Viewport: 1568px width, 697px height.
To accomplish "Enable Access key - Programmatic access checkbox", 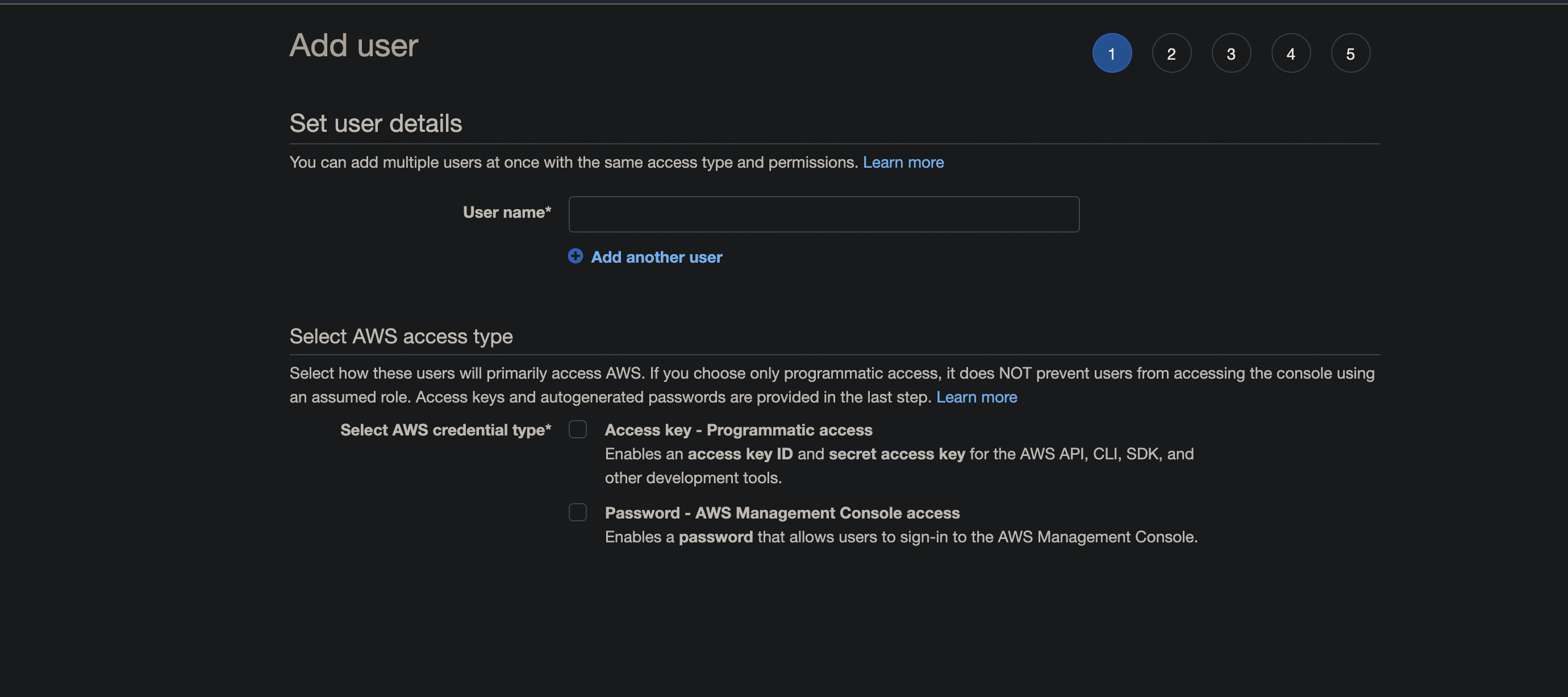I will click(x=577, y=430).
